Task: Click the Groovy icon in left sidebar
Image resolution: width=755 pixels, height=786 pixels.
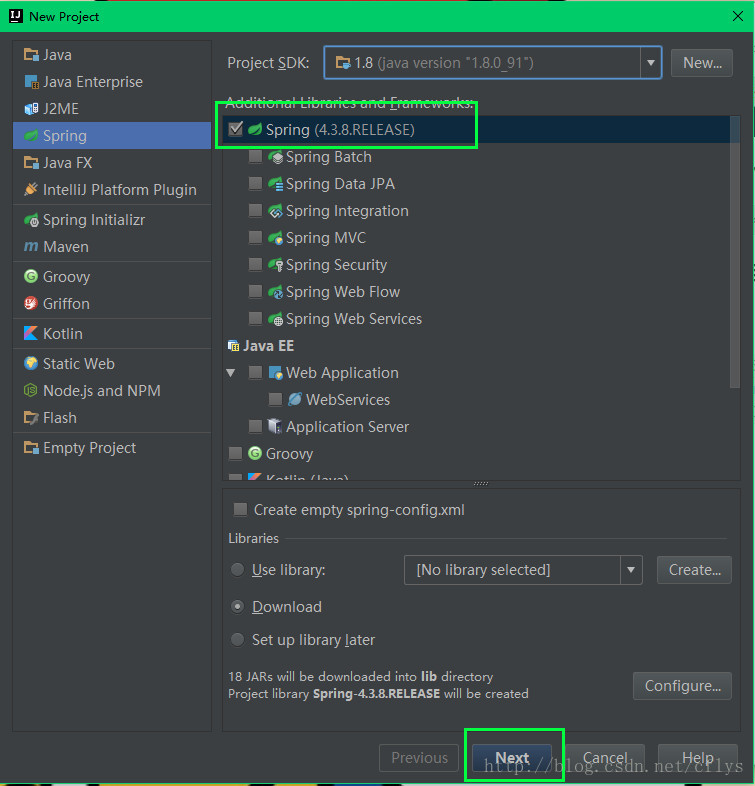Action: point(31,276)
